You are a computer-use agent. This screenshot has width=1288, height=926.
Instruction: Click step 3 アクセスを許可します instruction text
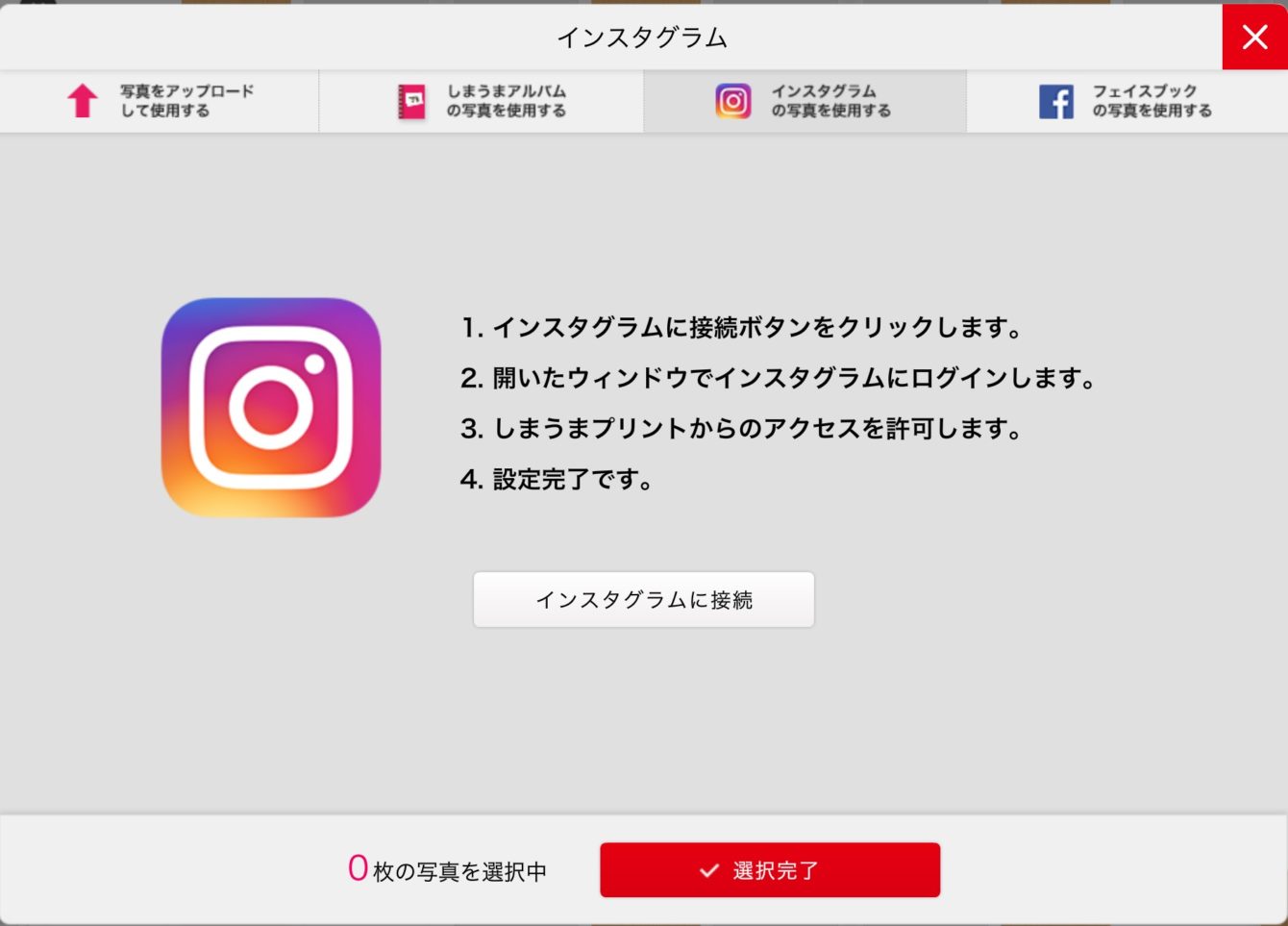pos(742,428)
